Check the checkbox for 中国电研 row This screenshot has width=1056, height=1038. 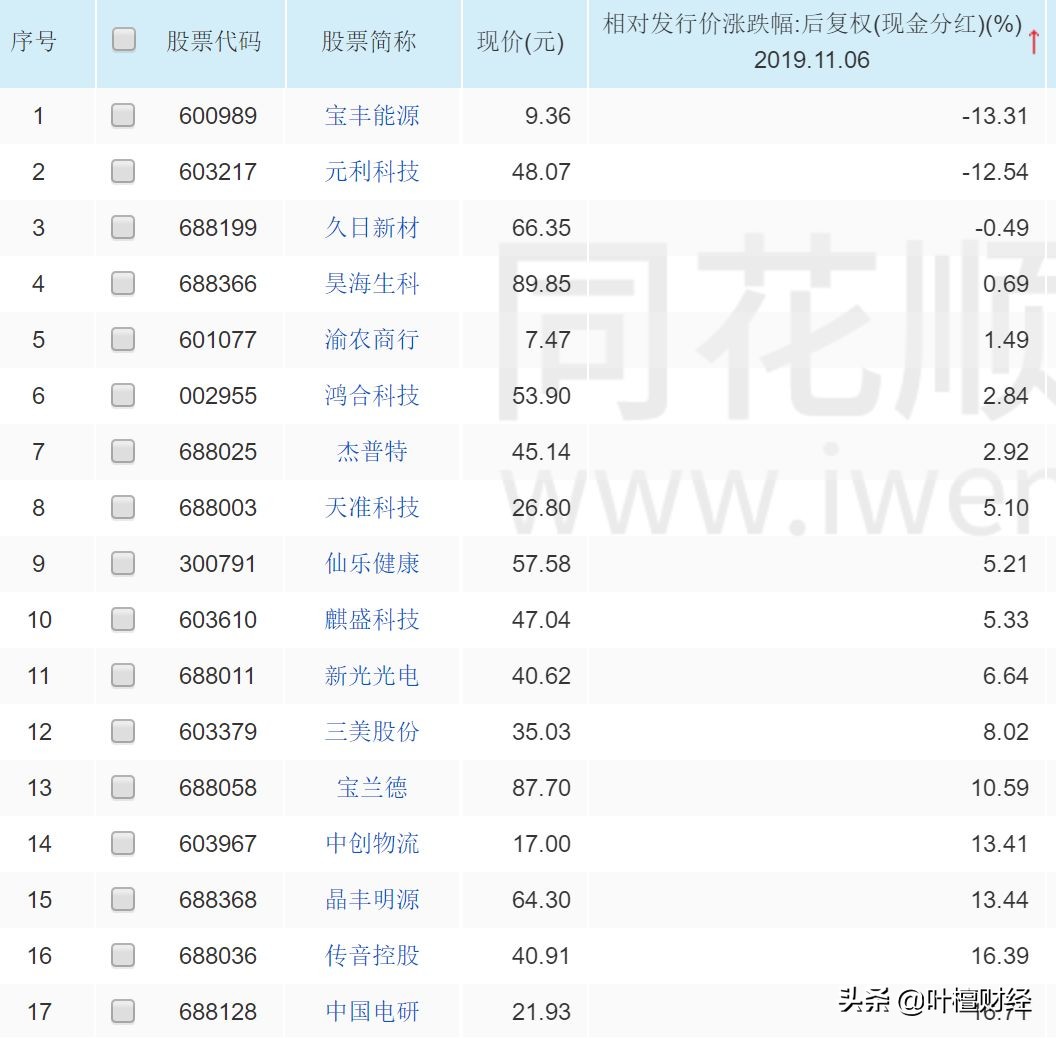coord(122,1011)
